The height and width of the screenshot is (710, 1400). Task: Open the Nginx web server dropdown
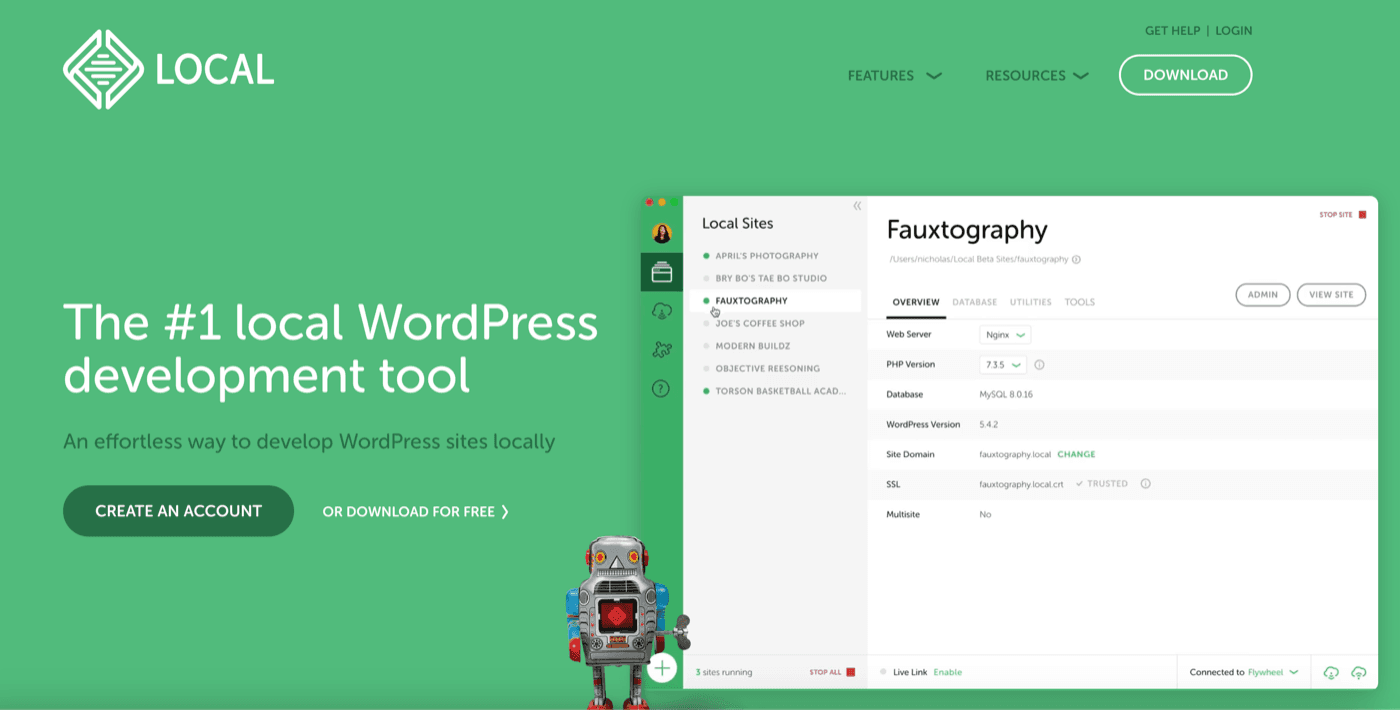click(x=1005, y=335)
